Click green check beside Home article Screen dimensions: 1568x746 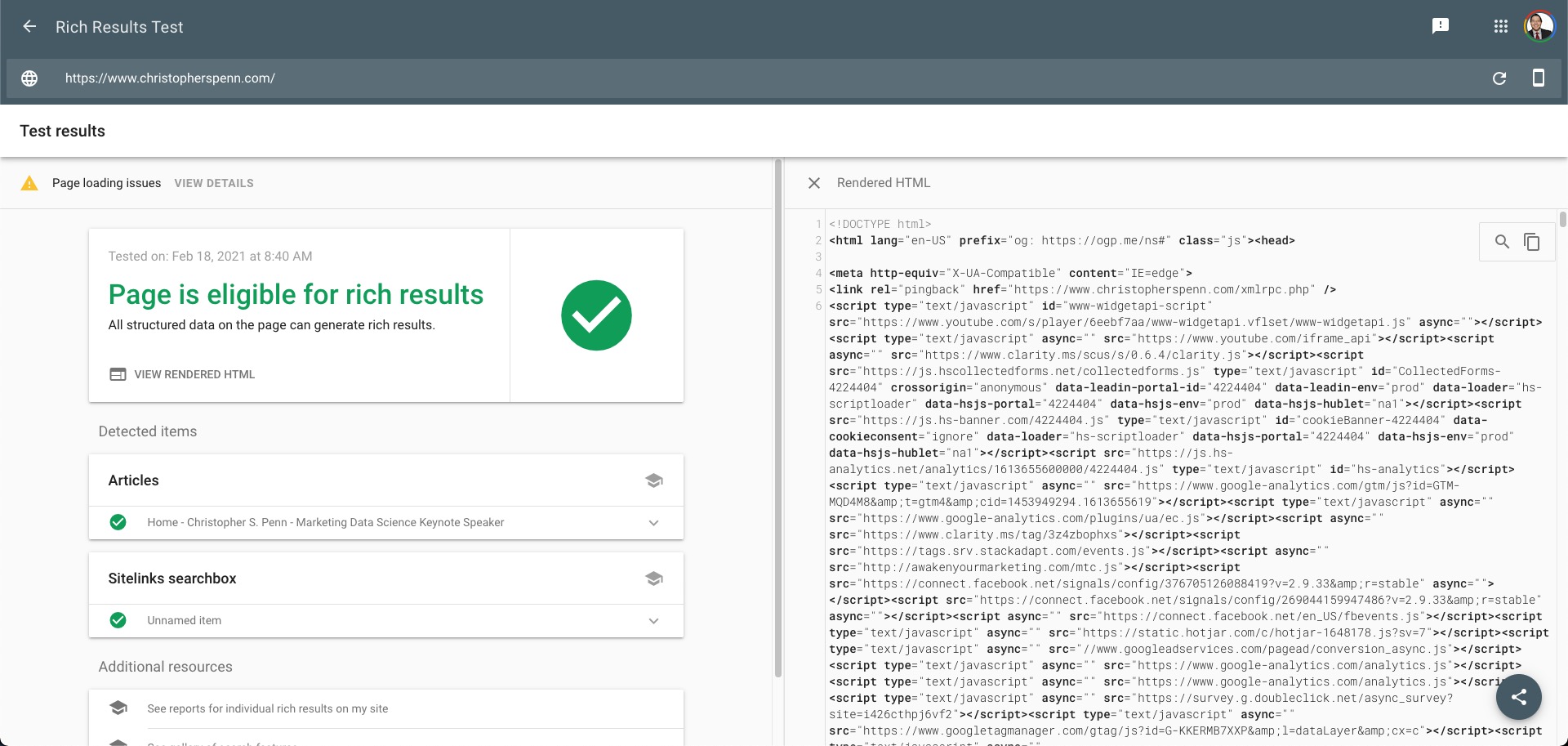(118, 522)
